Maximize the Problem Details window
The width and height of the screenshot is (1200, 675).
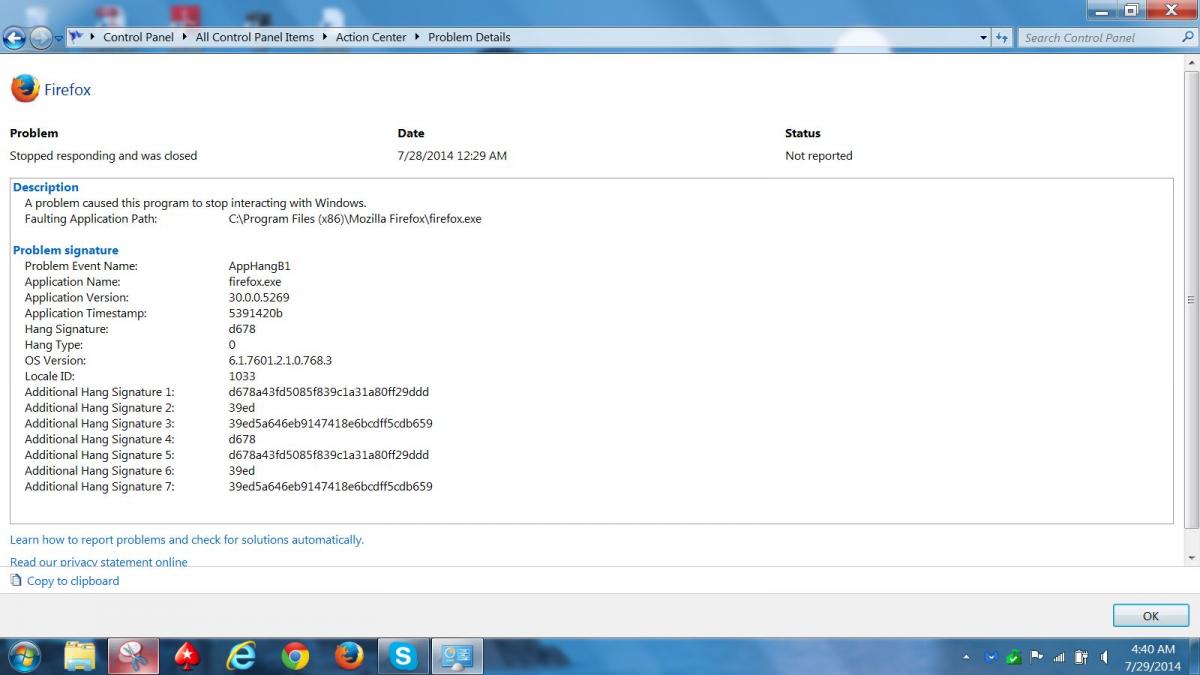point(1131,9)
